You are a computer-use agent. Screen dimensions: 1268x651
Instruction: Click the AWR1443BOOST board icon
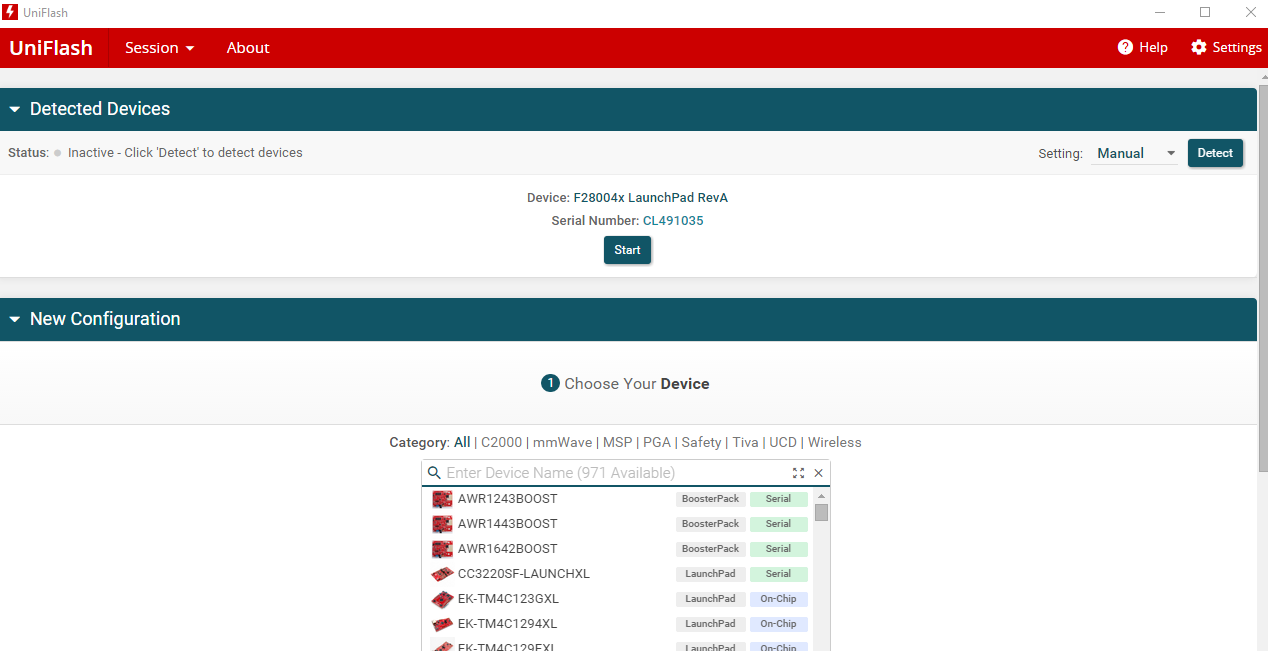442,524
